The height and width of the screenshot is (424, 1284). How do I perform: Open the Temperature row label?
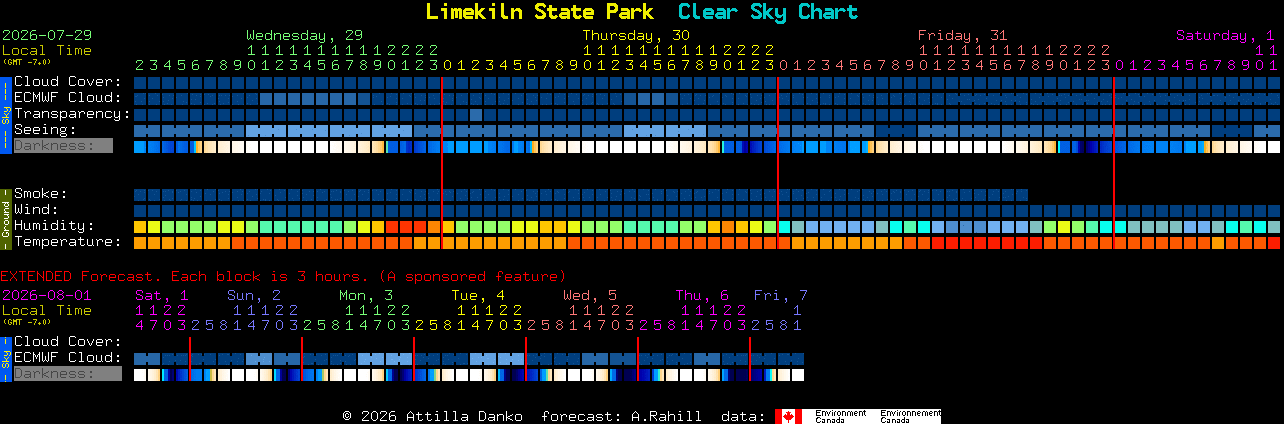(x=68, y=242)
